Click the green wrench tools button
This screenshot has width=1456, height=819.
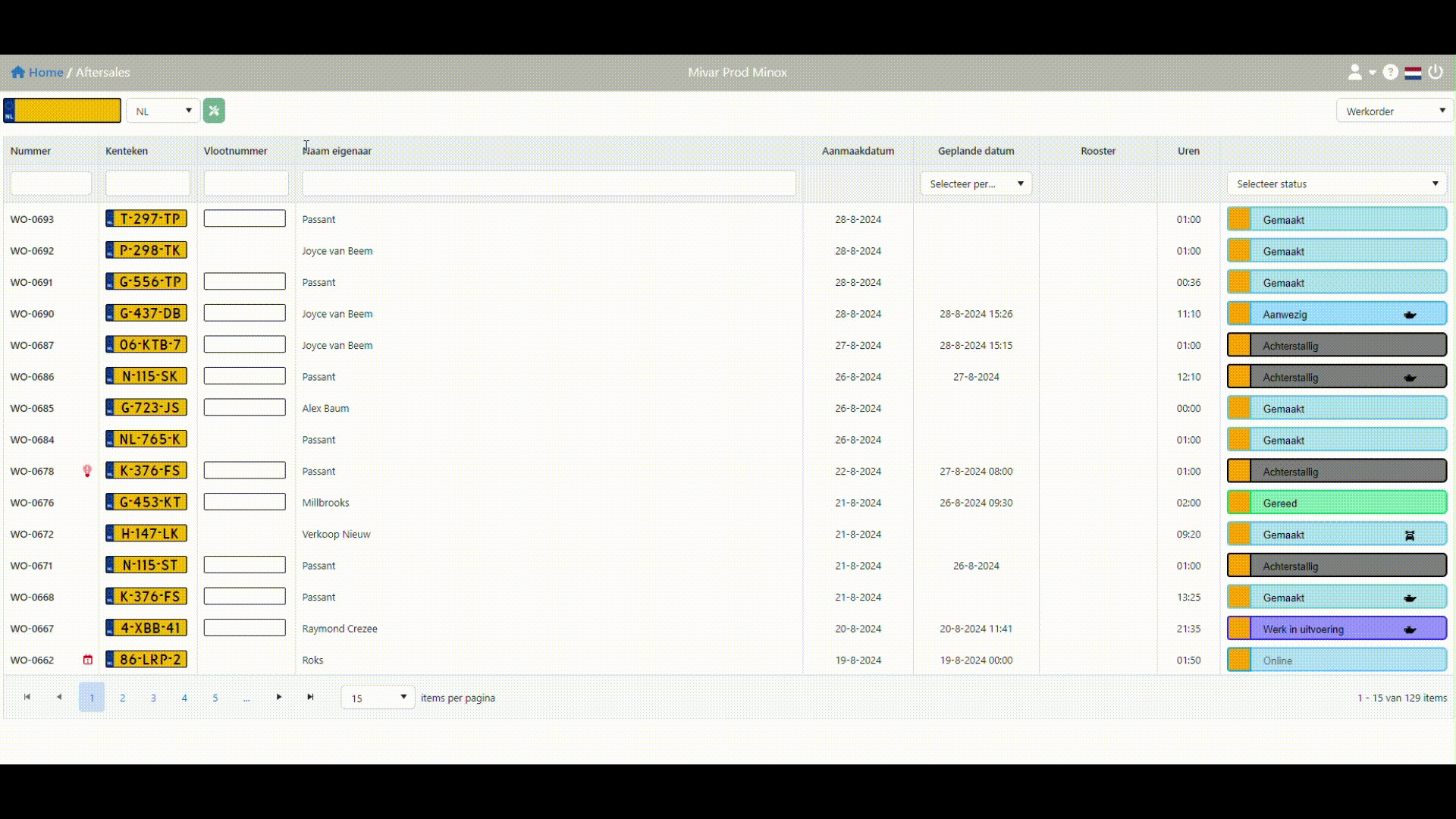(x=214, y=111)
